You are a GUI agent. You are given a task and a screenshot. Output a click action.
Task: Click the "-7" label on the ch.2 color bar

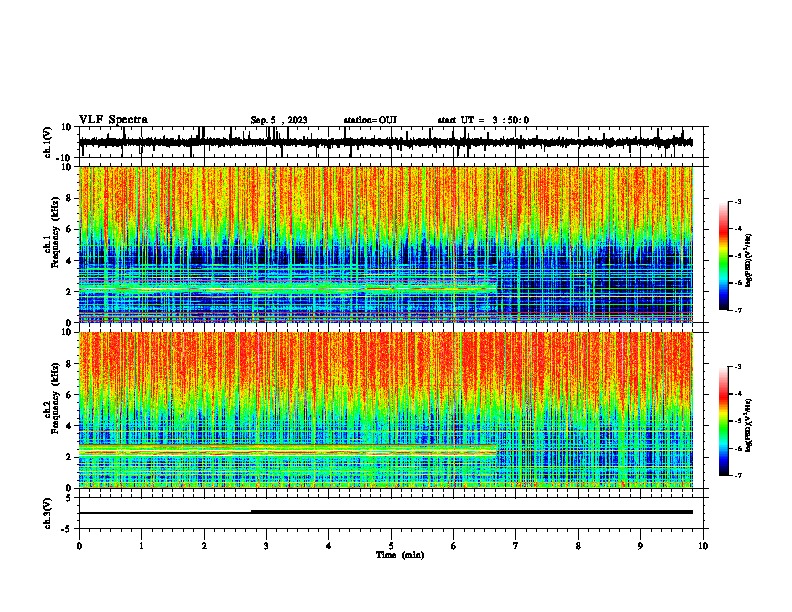[738, 475]
